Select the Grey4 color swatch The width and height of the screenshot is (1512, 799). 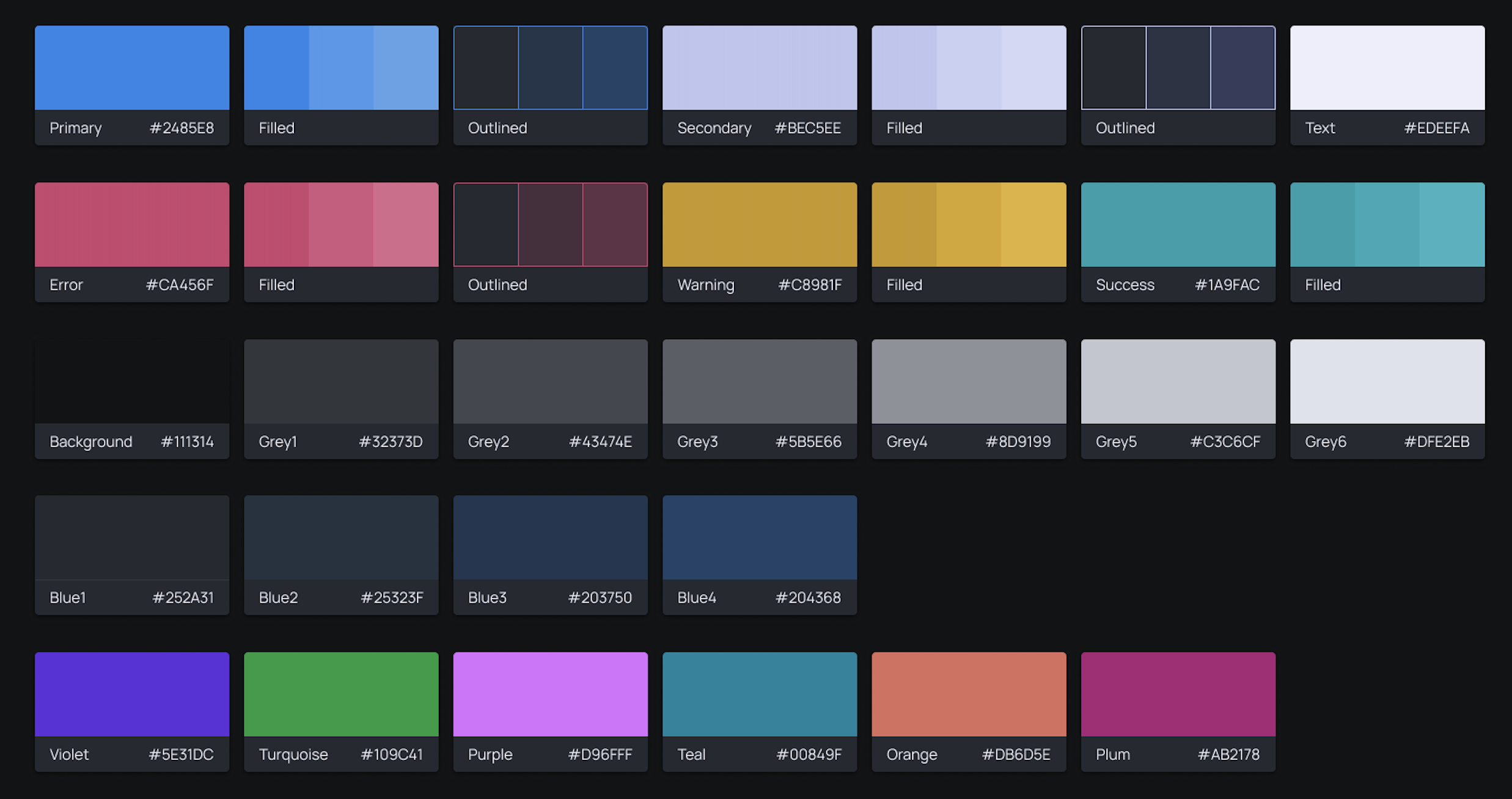(x=969, y=382)
